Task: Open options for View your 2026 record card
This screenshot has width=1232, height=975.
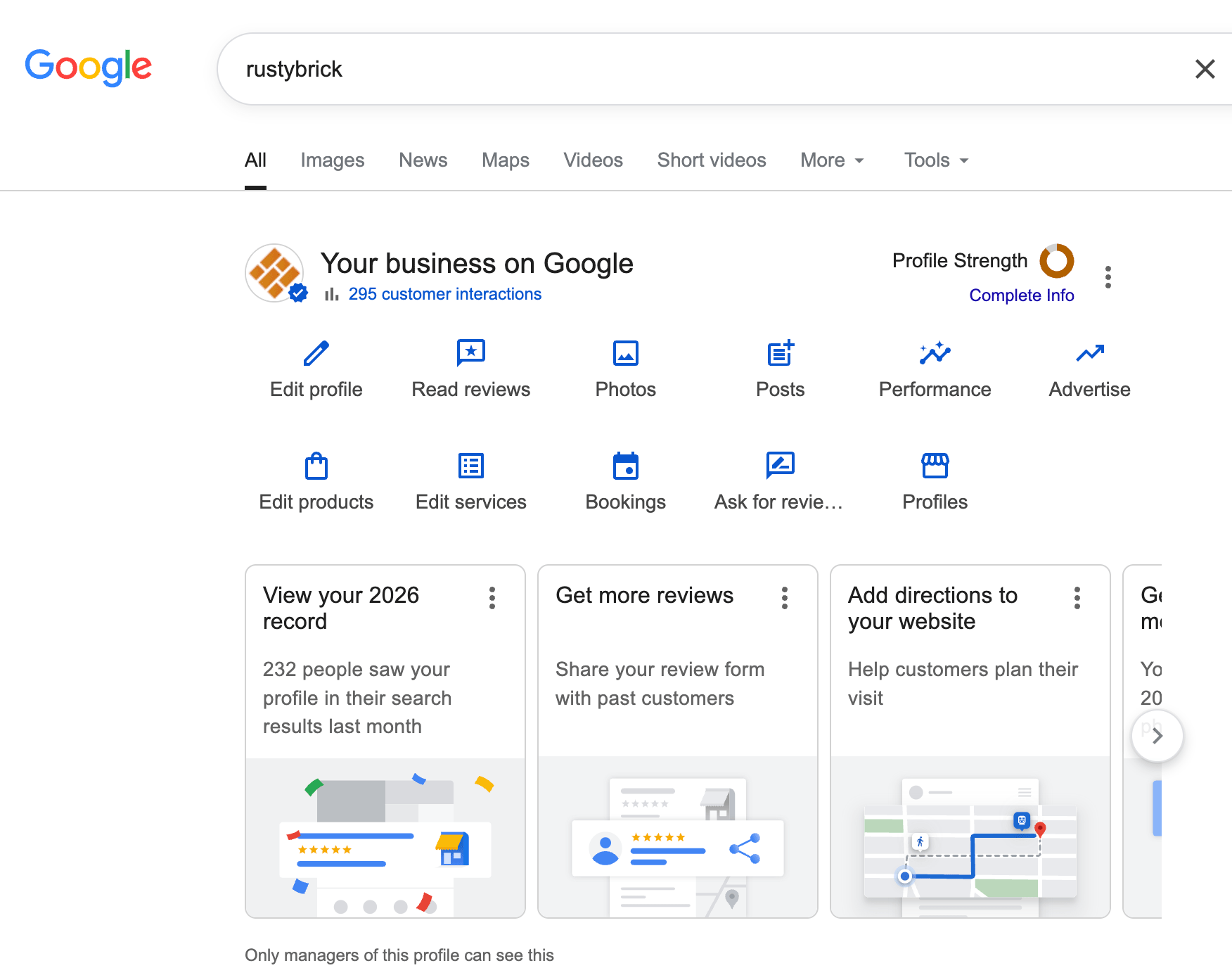Action: tap(492, 598)
